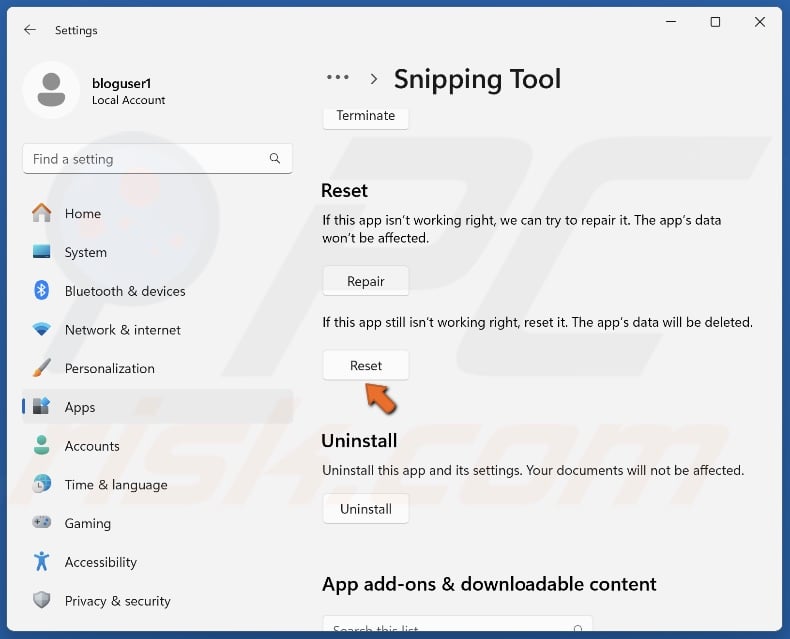Go to Privacy & security settings
The image size is (790, 639).
click(158, 600)
